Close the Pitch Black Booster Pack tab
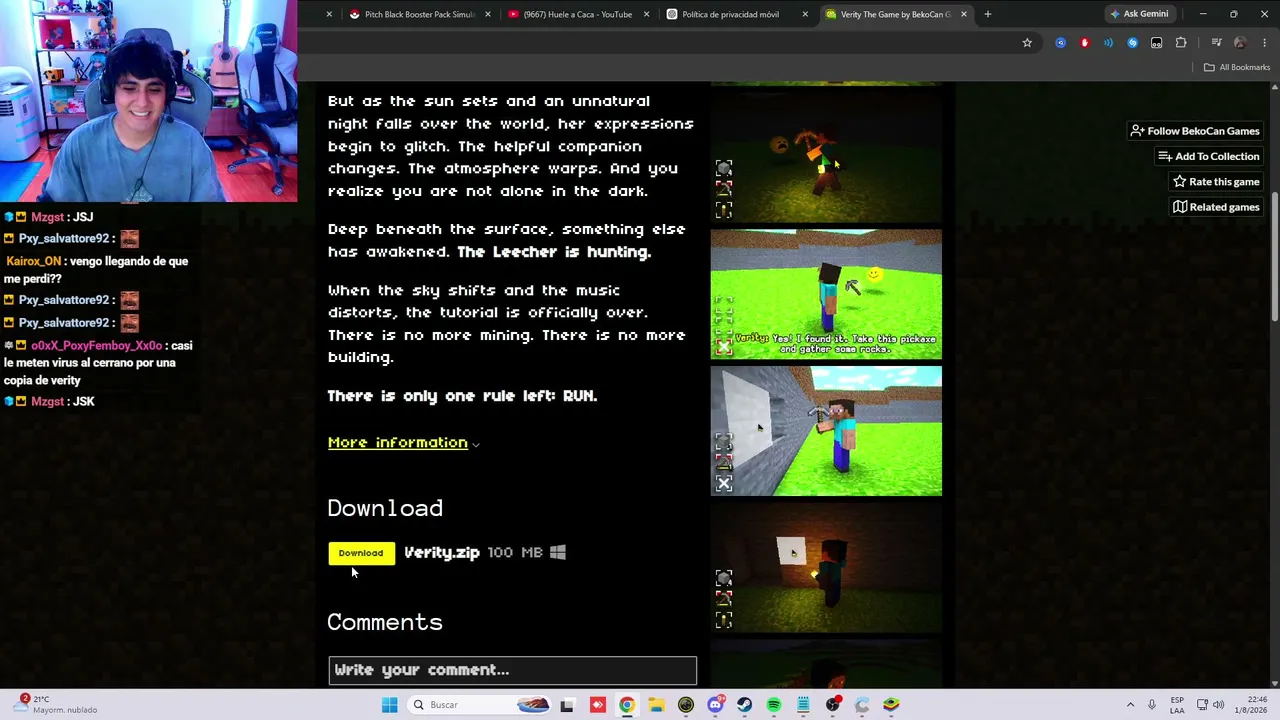The width and height of the screenshot is (1280, 720). tap(488, 14)
